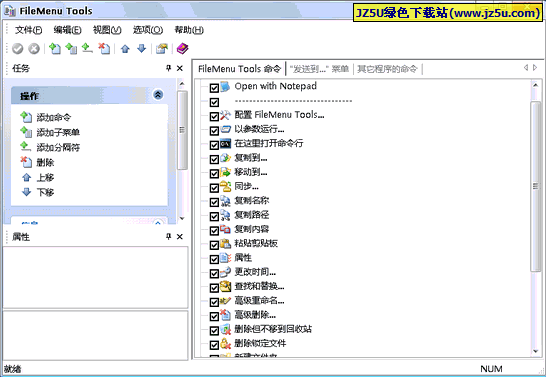This screenshot has width=546, height=377.
Task: Click the 添加命令 icon in the tasks panel
Action: point(26,117)
